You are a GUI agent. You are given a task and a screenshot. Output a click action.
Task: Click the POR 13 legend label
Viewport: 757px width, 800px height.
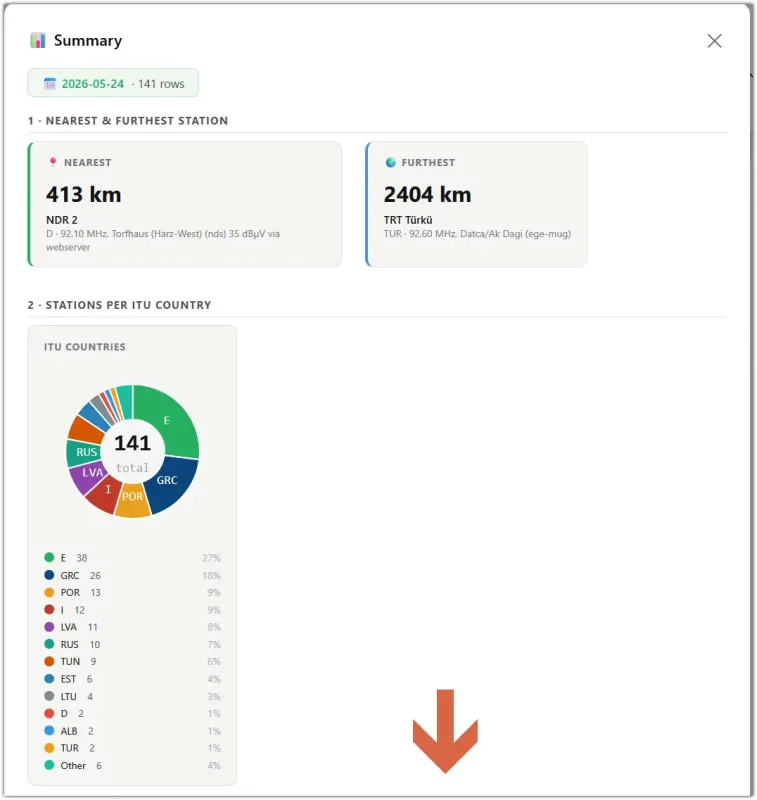click(81, 592)
